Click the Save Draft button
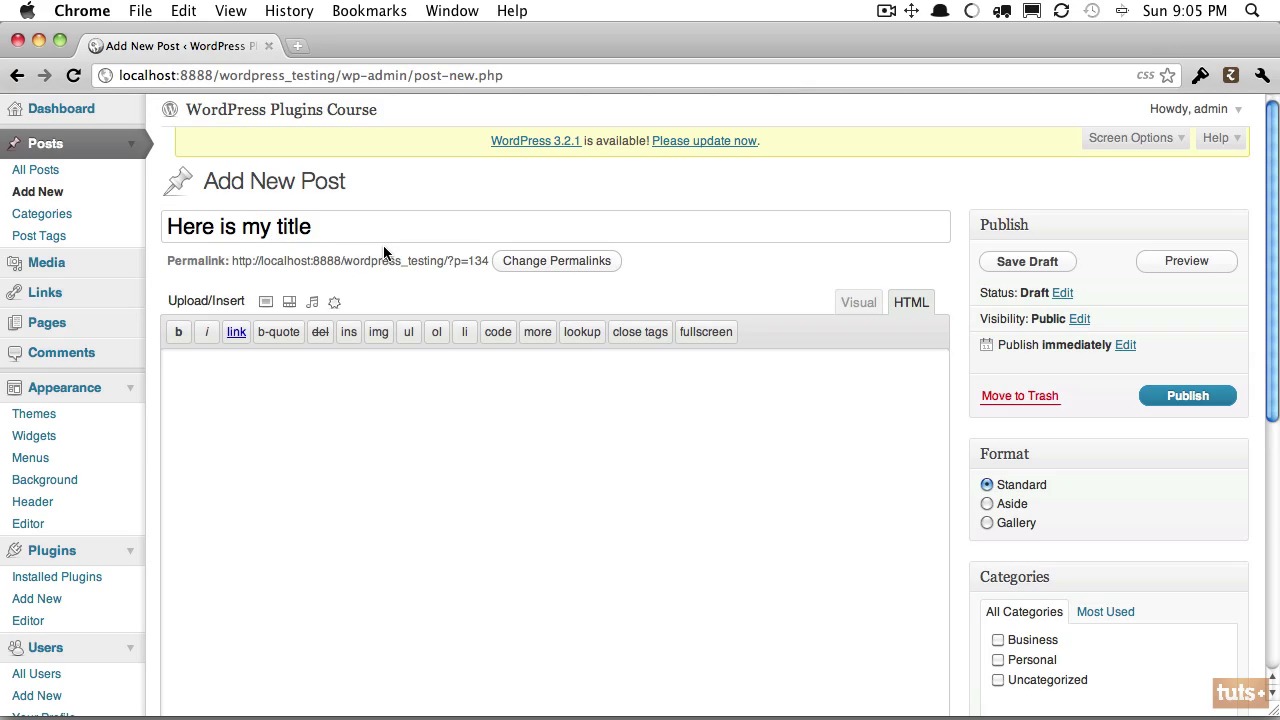Image resolution: width=1280 pixels, height=720 pixels. click(x=1027, y=261)
